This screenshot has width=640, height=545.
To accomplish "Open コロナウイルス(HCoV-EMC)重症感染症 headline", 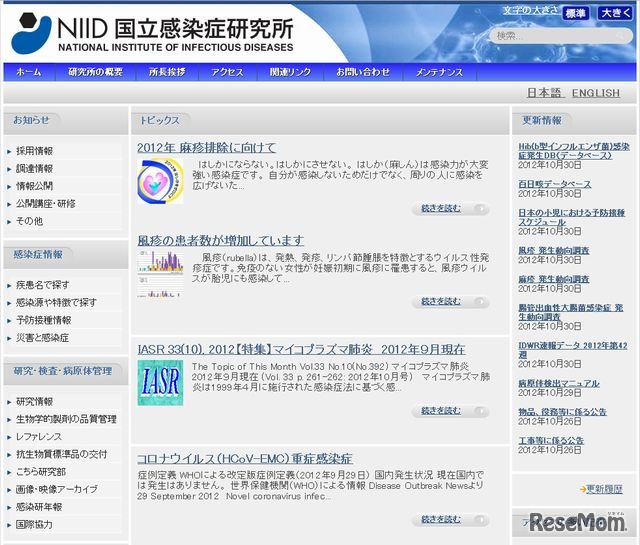I will pos(245,459).
